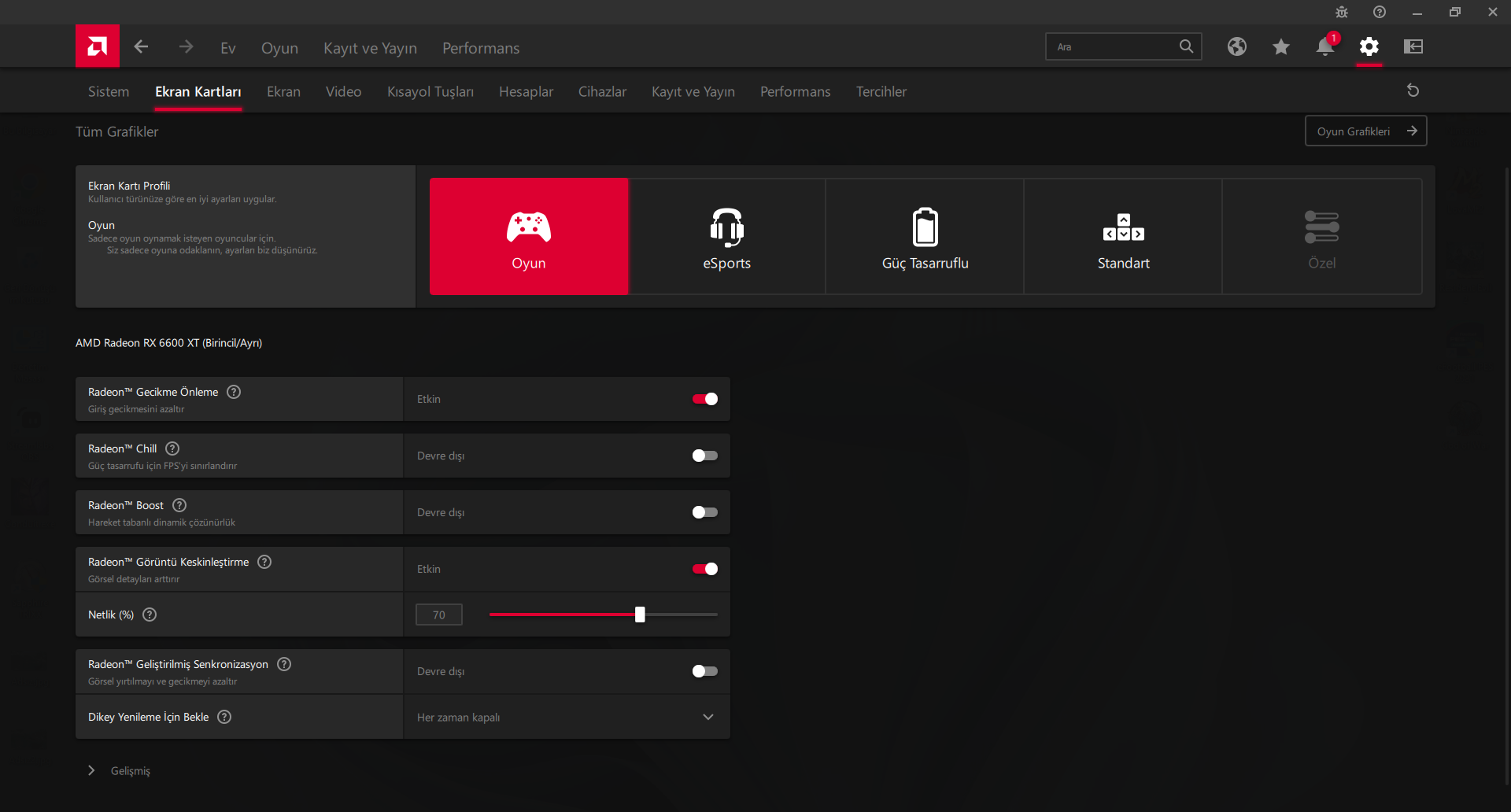The width and height of the screenshot is (1511, 812).
Task: Show help for Radeon Geliştirilmiş Senkronizasyon
Action: pos(284,664)
